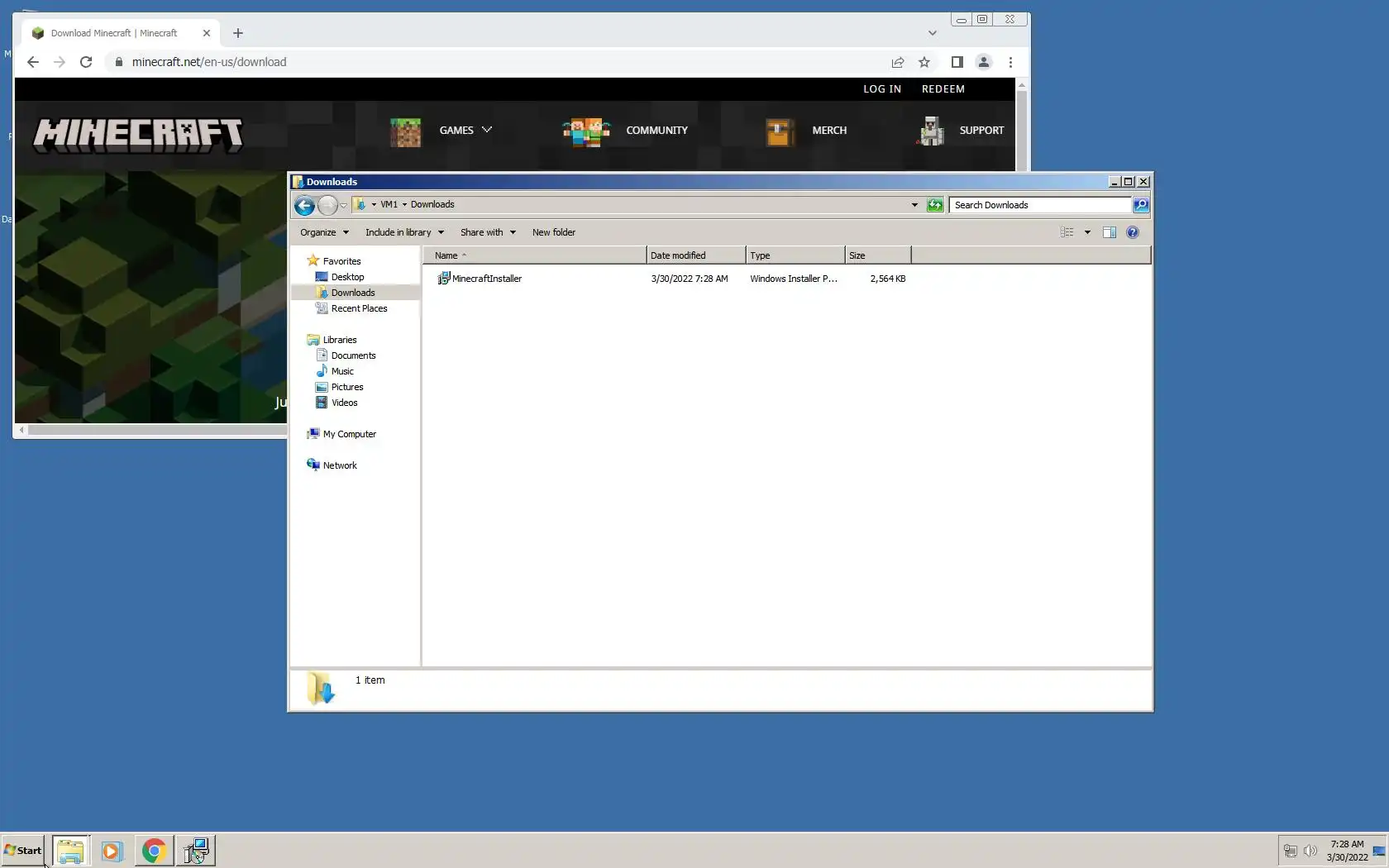
Task: Sort by Type column header
Action: tap(795, 255)
